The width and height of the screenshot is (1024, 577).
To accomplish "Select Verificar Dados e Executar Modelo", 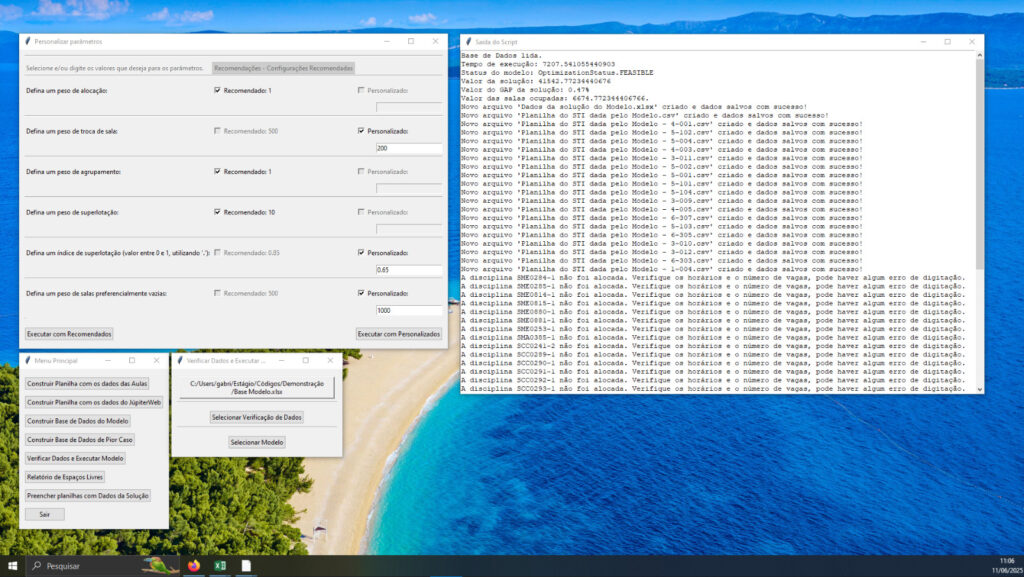I will tap(76, 457).
